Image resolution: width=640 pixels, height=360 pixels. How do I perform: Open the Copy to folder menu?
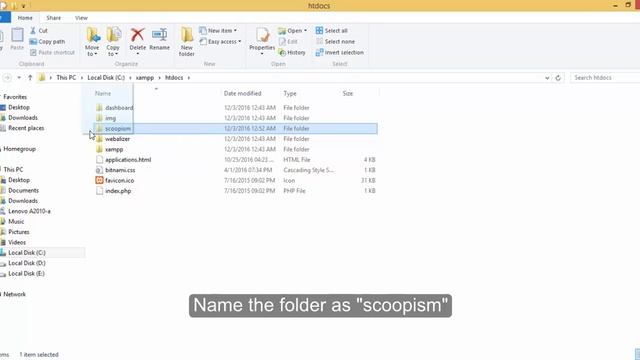point(113,42)
